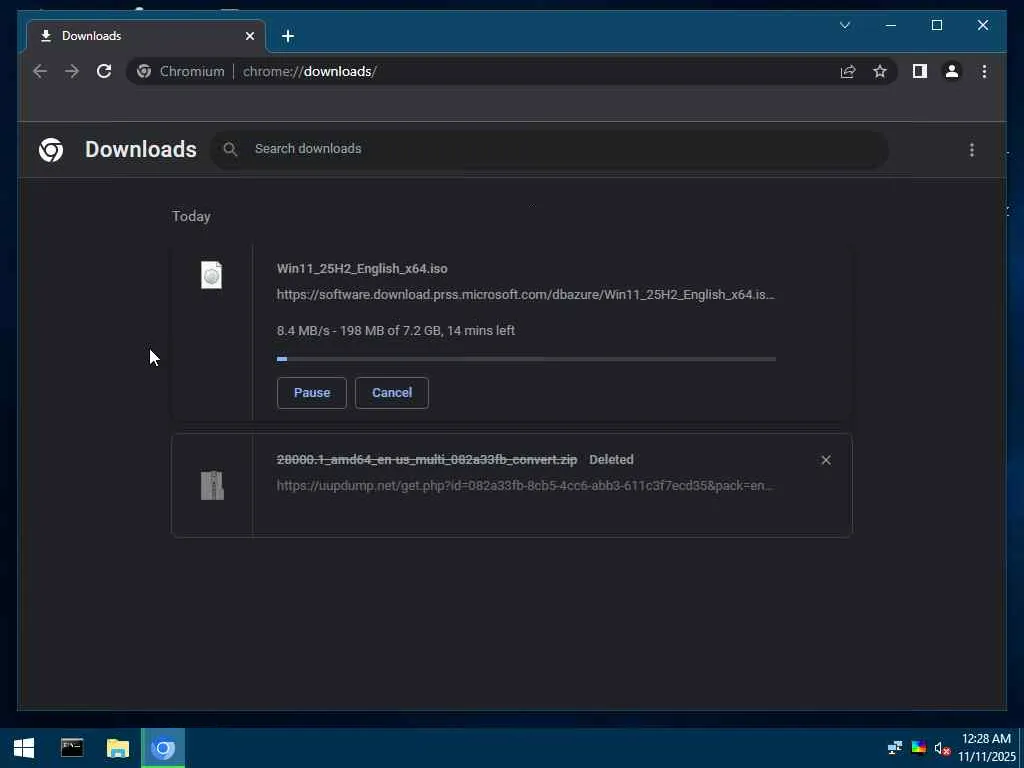Click the ISO download progress bar
Image resolution: width=1024 pixels, height=768 pixels.
pos(526,359)
